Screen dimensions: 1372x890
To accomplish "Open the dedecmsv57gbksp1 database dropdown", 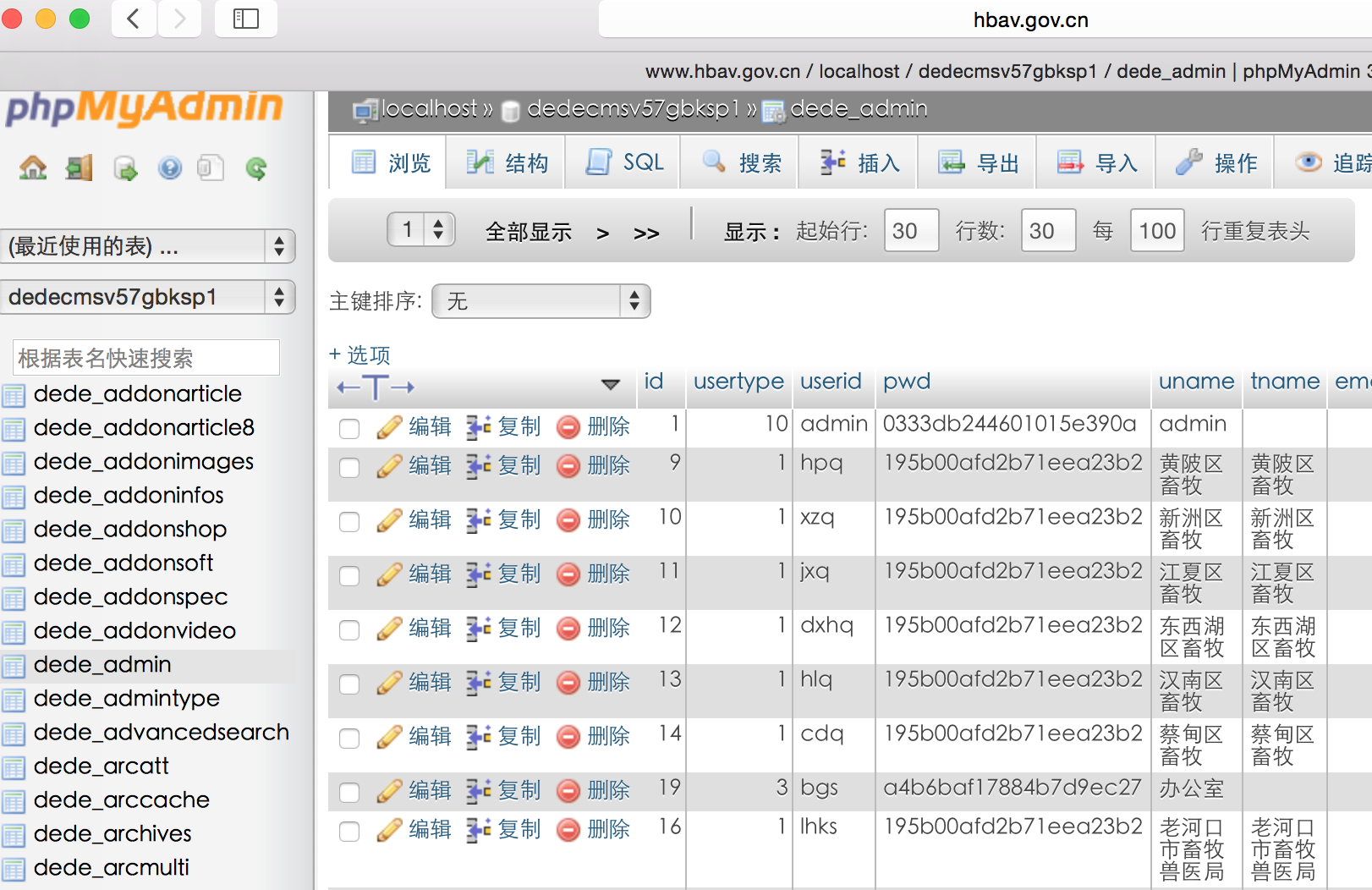I will 147,297.
